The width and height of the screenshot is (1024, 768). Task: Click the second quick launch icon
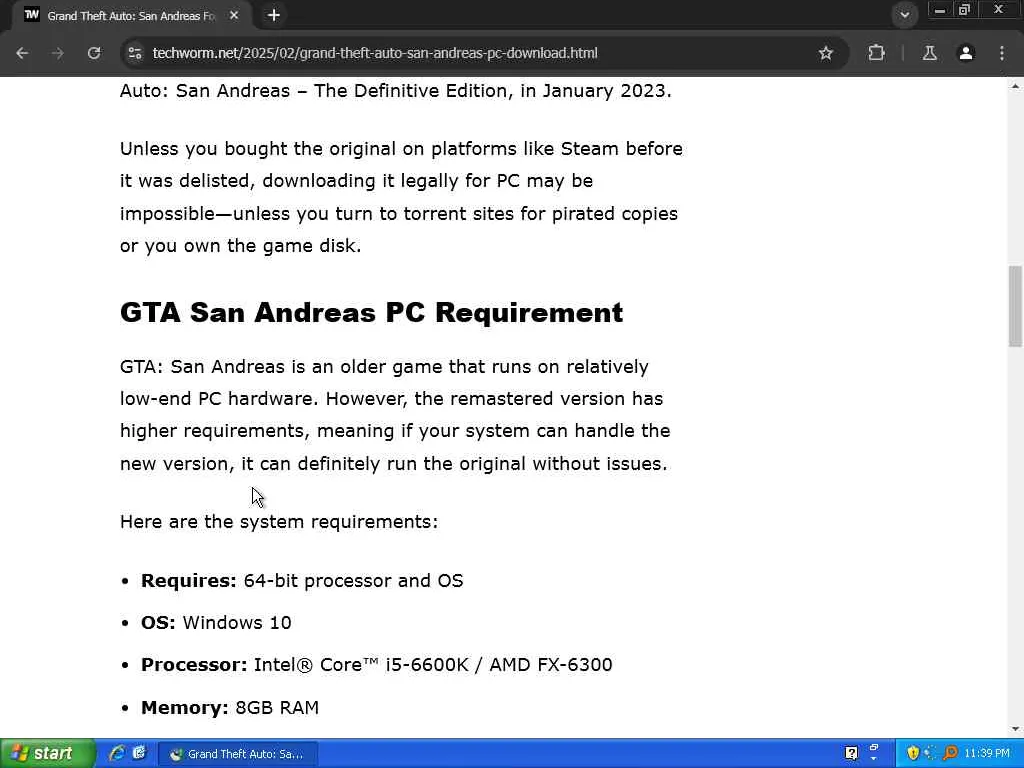[139, 753]
